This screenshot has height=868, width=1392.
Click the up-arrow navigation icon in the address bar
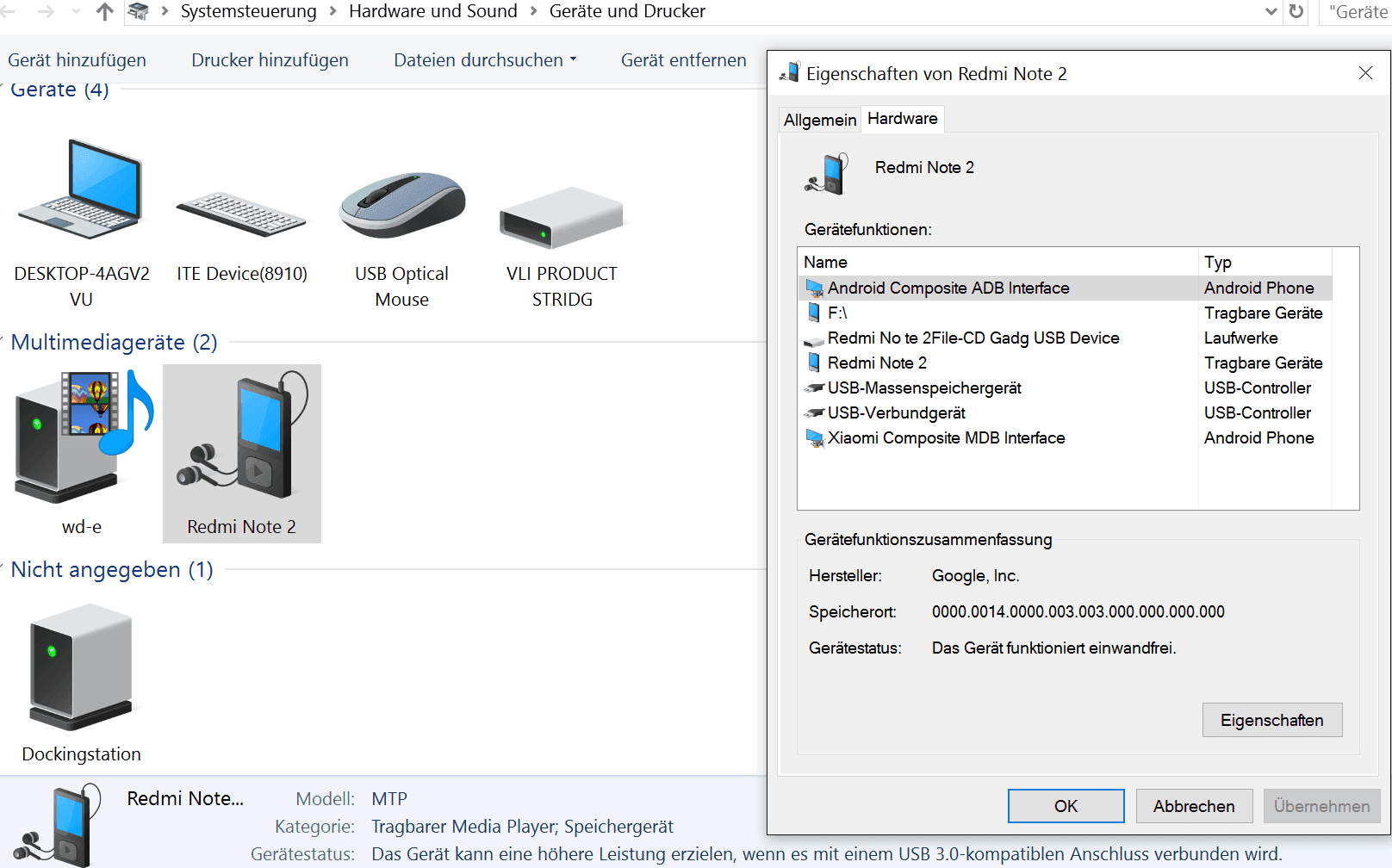[x=104, y=11]
